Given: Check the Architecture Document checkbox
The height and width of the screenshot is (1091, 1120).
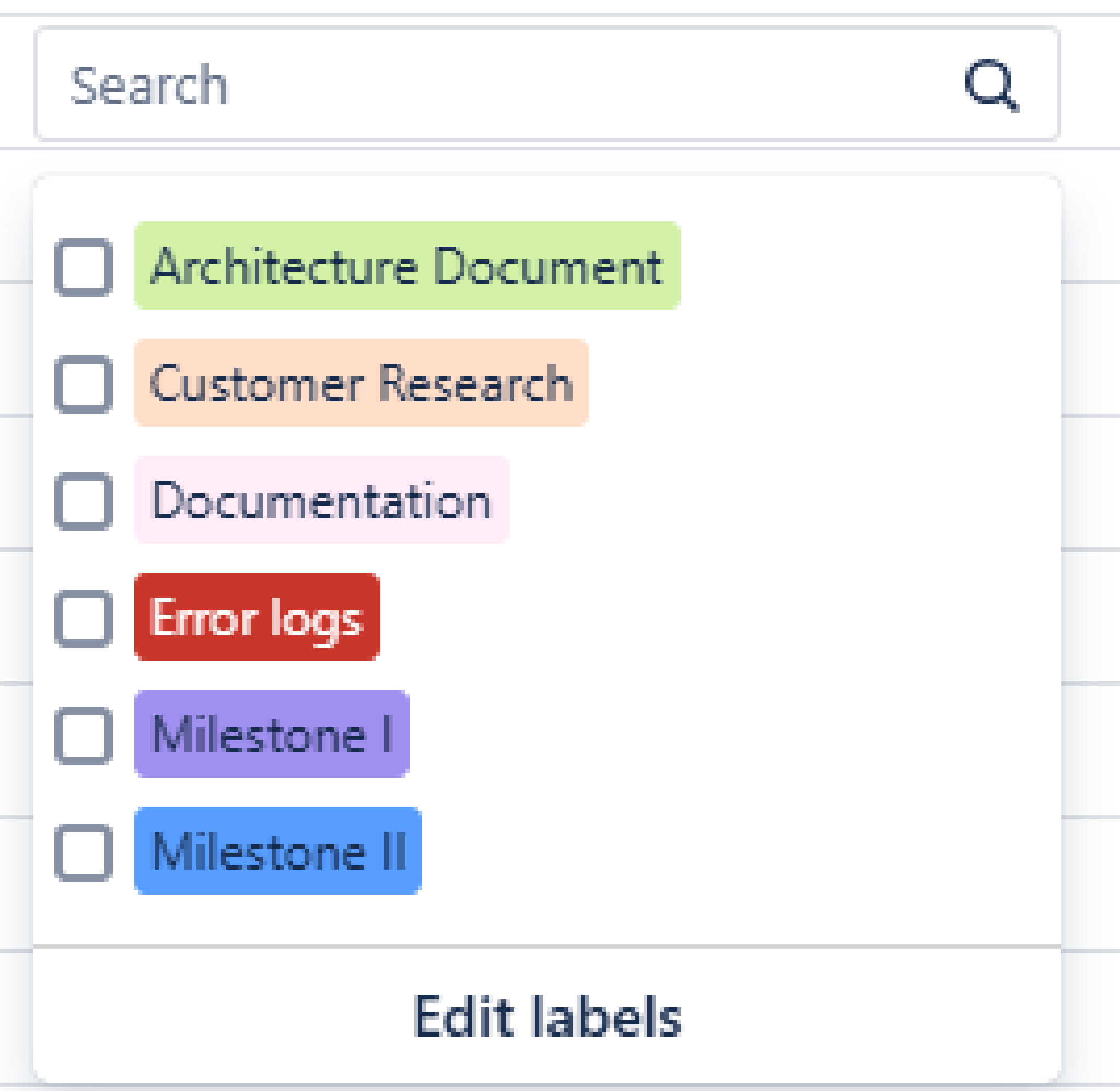Looking at the screenshot, I should coord(83,267).
